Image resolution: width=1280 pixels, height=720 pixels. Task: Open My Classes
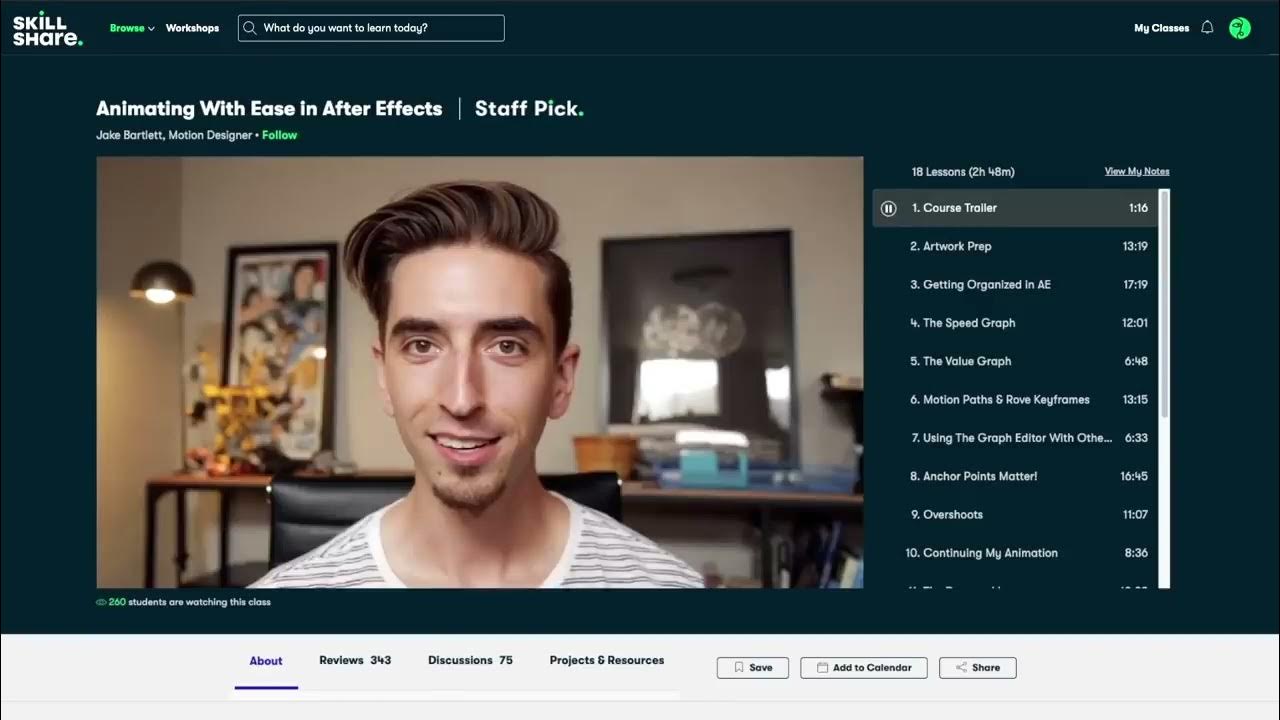pyautogui.click(x=1161, y=28)
